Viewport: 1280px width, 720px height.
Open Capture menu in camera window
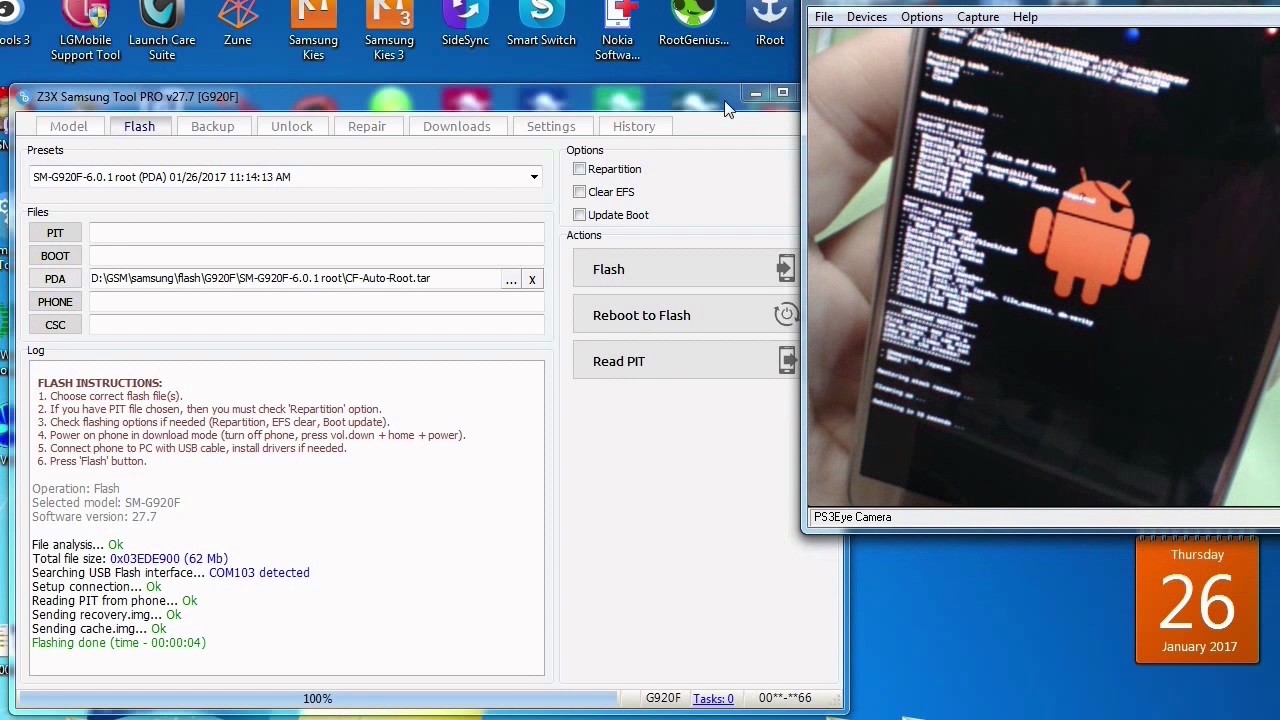978,17
